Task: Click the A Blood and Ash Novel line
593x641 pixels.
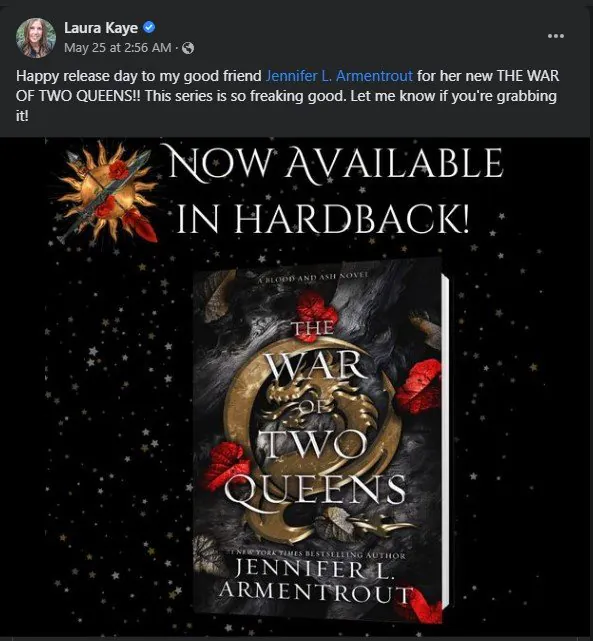Action: point(313,278)
